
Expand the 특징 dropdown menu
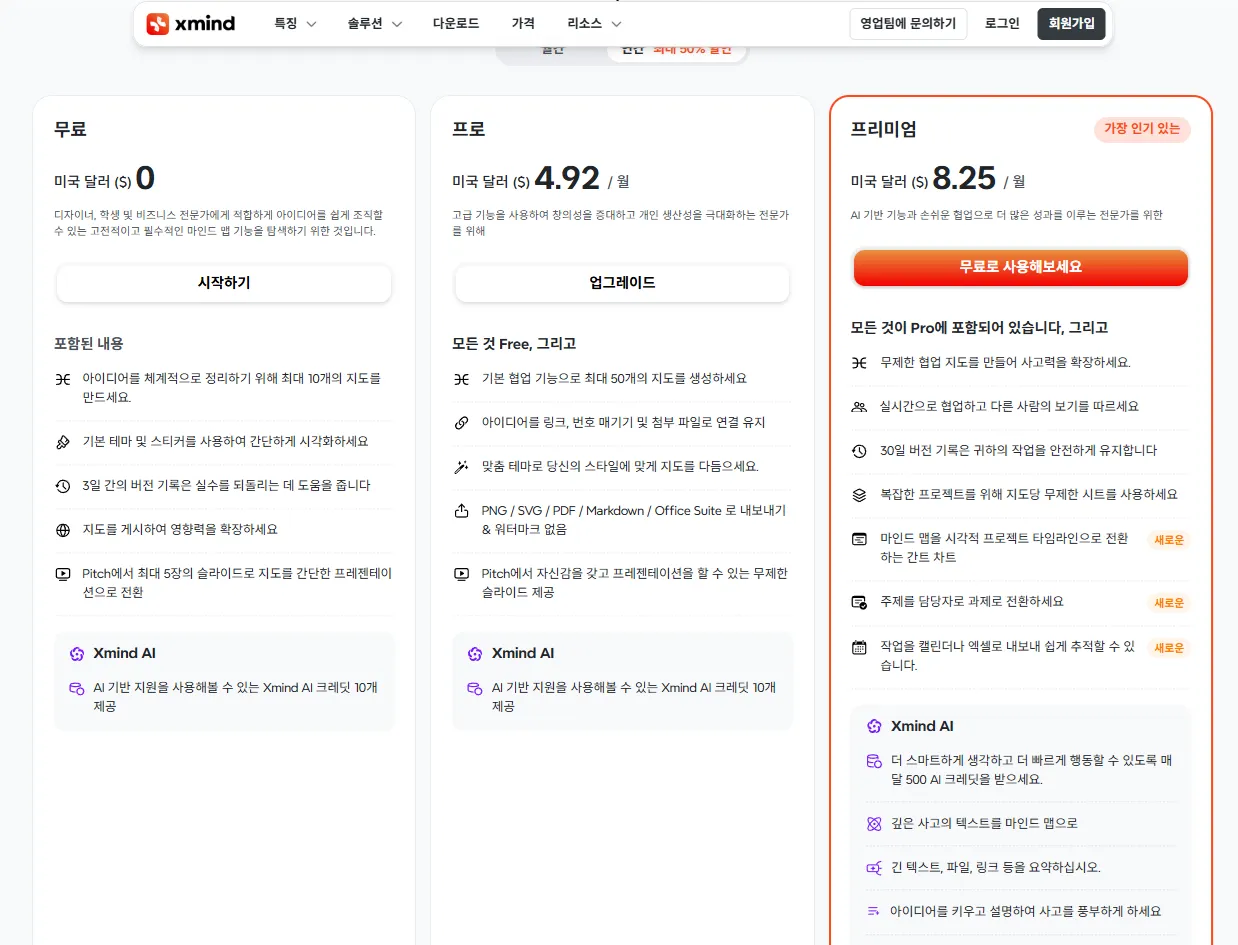[293, 23]
